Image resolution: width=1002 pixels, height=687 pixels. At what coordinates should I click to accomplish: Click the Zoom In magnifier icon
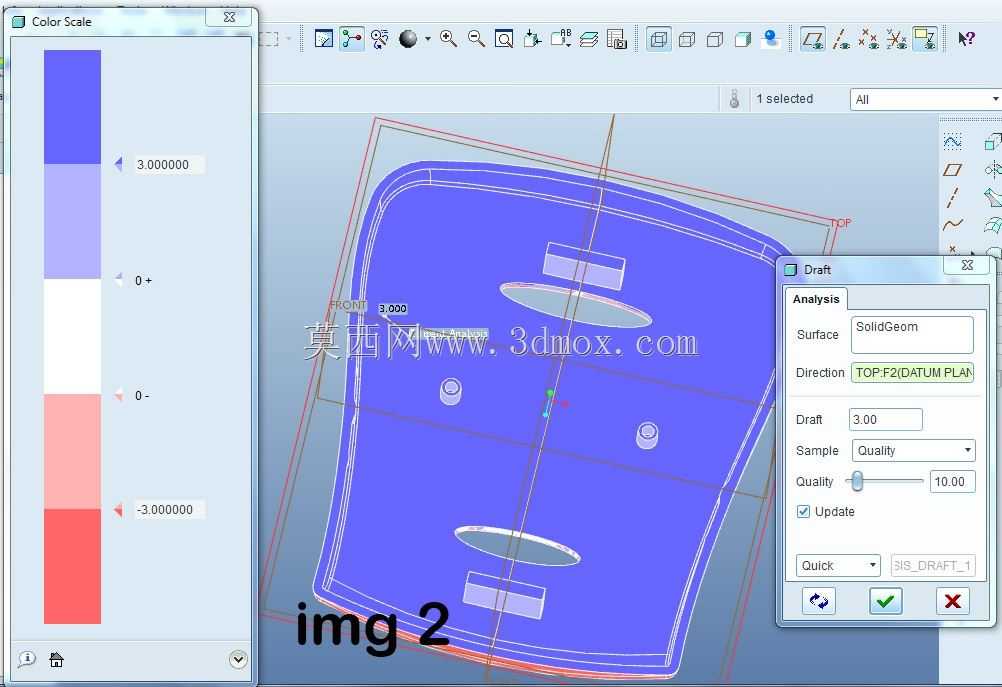tap(448, 39)
